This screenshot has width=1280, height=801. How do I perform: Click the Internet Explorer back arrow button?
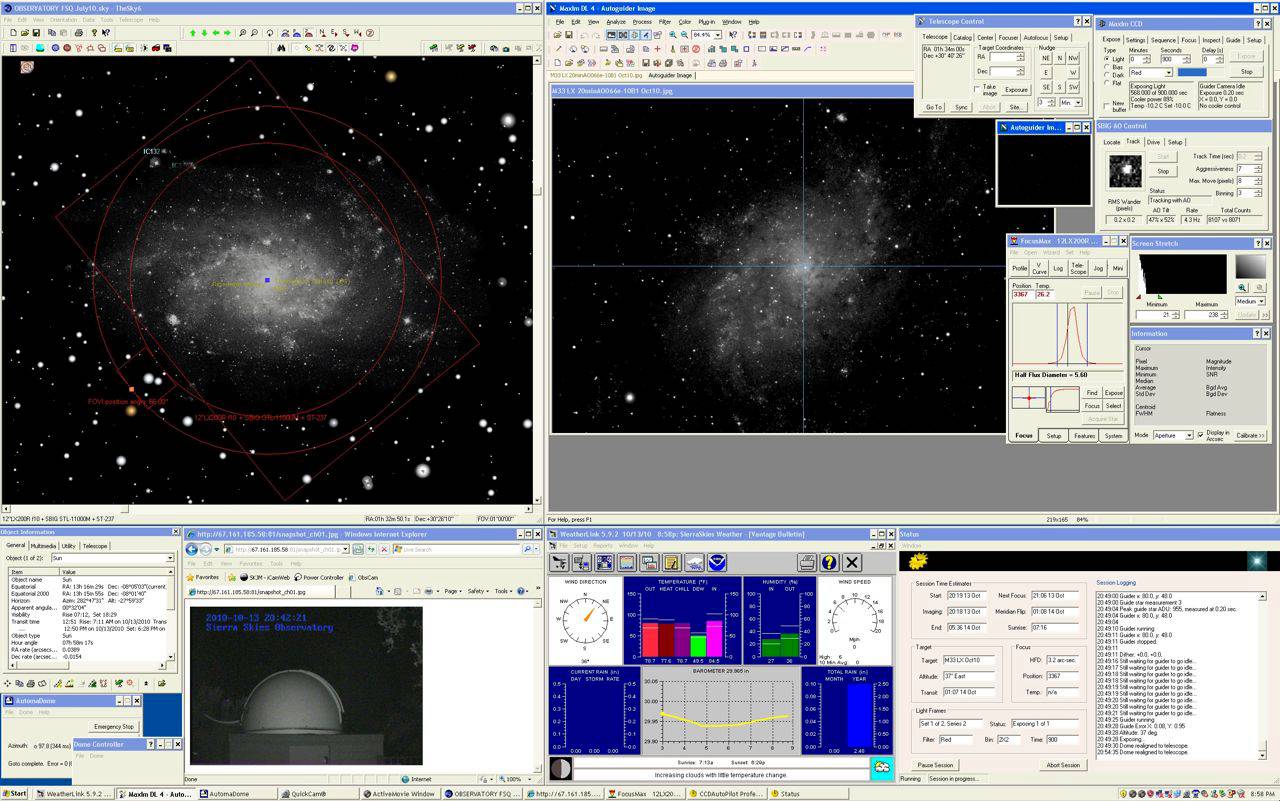pyautogui.click(x=191, y=549)
